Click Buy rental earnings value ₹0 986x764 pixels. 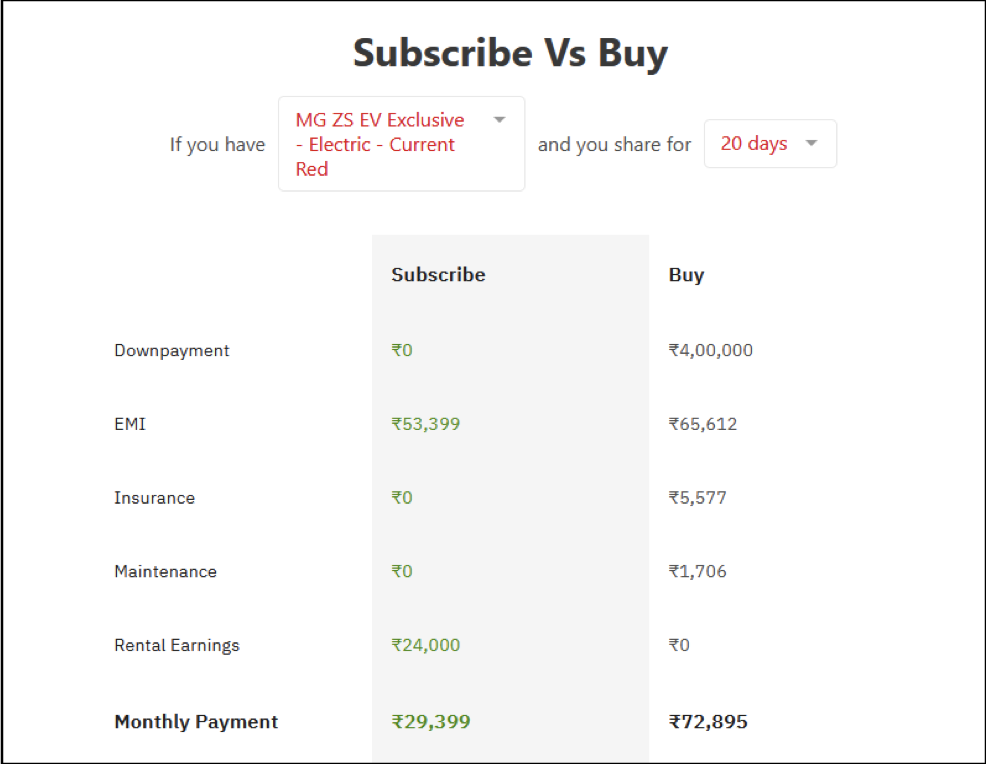click(679, 645)
